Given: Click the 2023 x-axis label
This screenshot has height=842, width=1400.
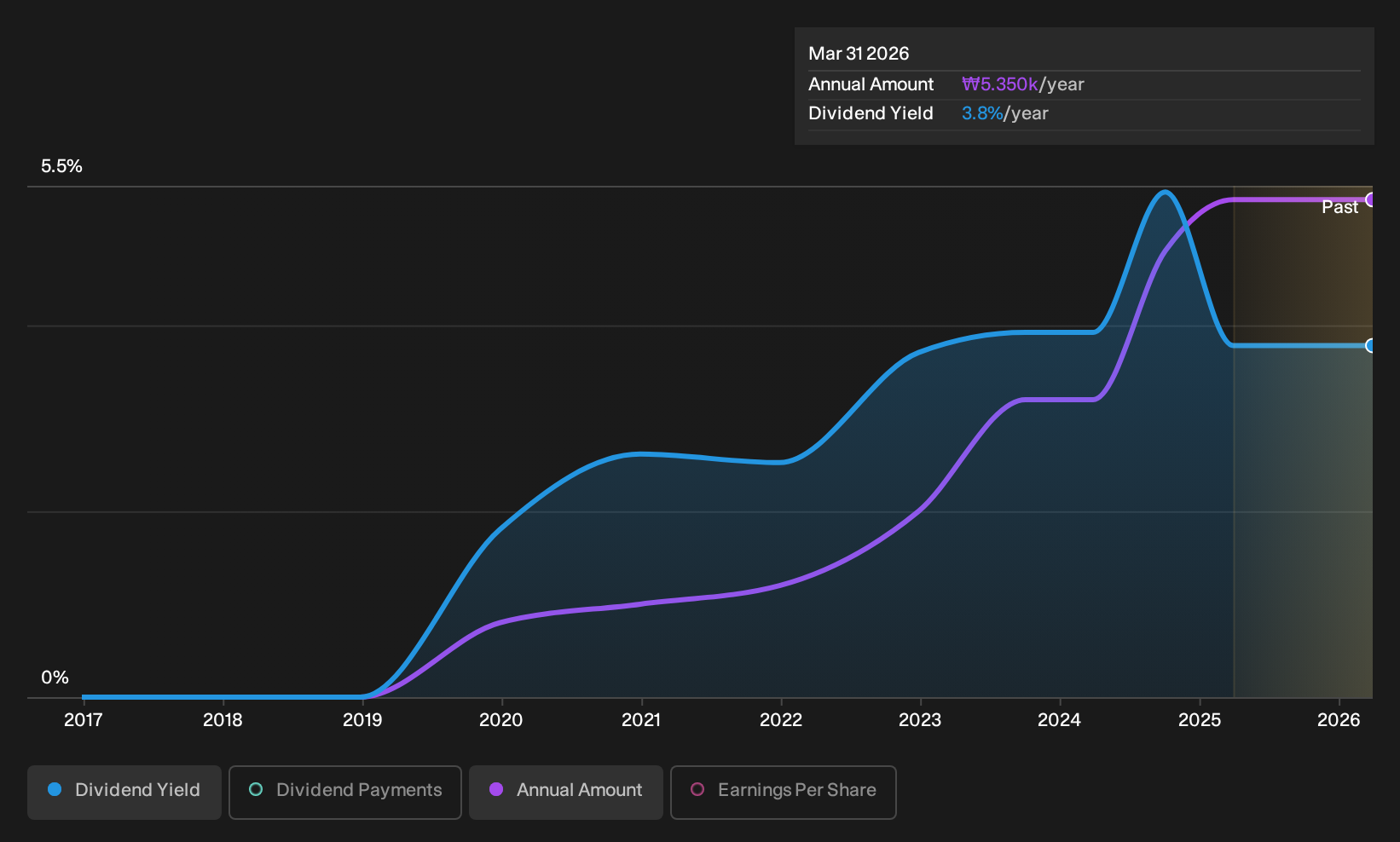Looking at the screenshot, I should (920, 720).
